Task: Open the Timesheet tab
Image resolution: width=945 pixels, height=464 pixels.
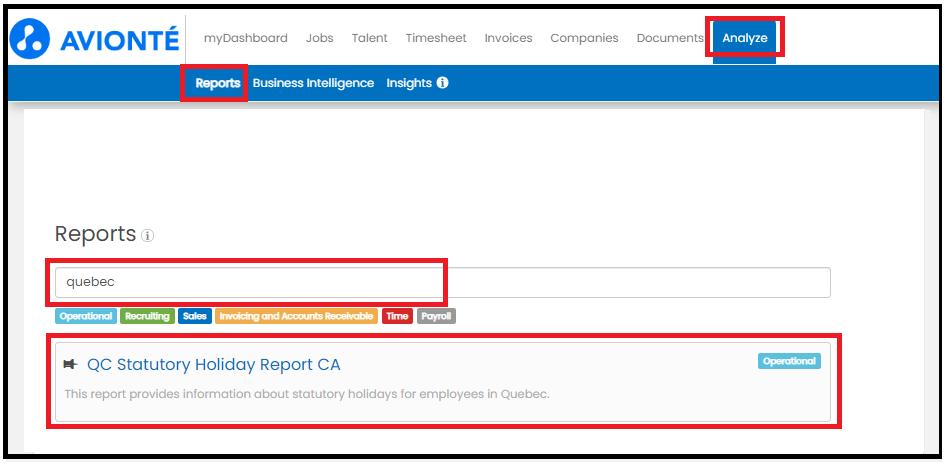Action: pos(436,38)
